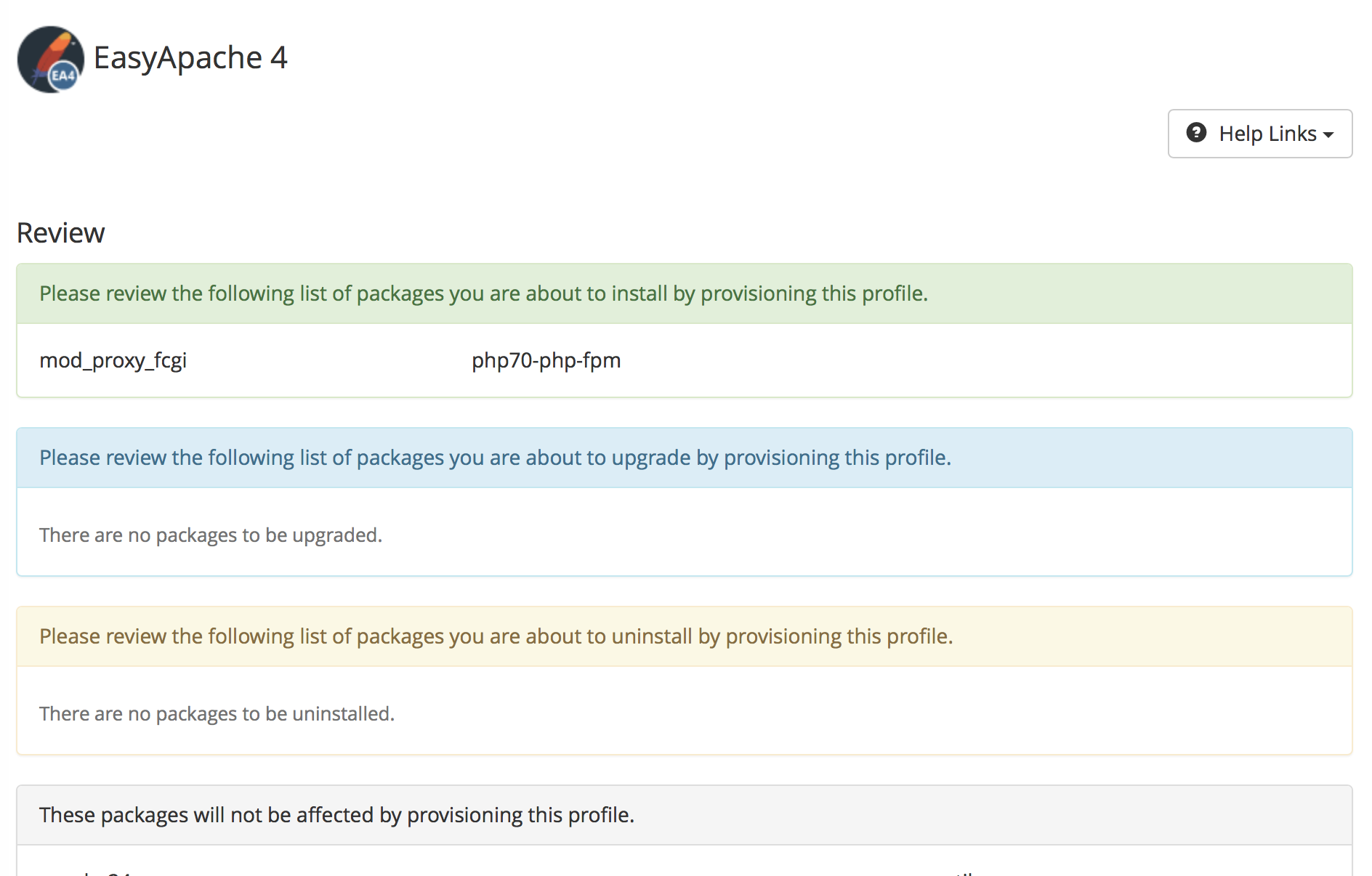The image size is (1372, 876).
Task: Click 'There are no packages to be upgraded' text
Action: click(211, 535)
